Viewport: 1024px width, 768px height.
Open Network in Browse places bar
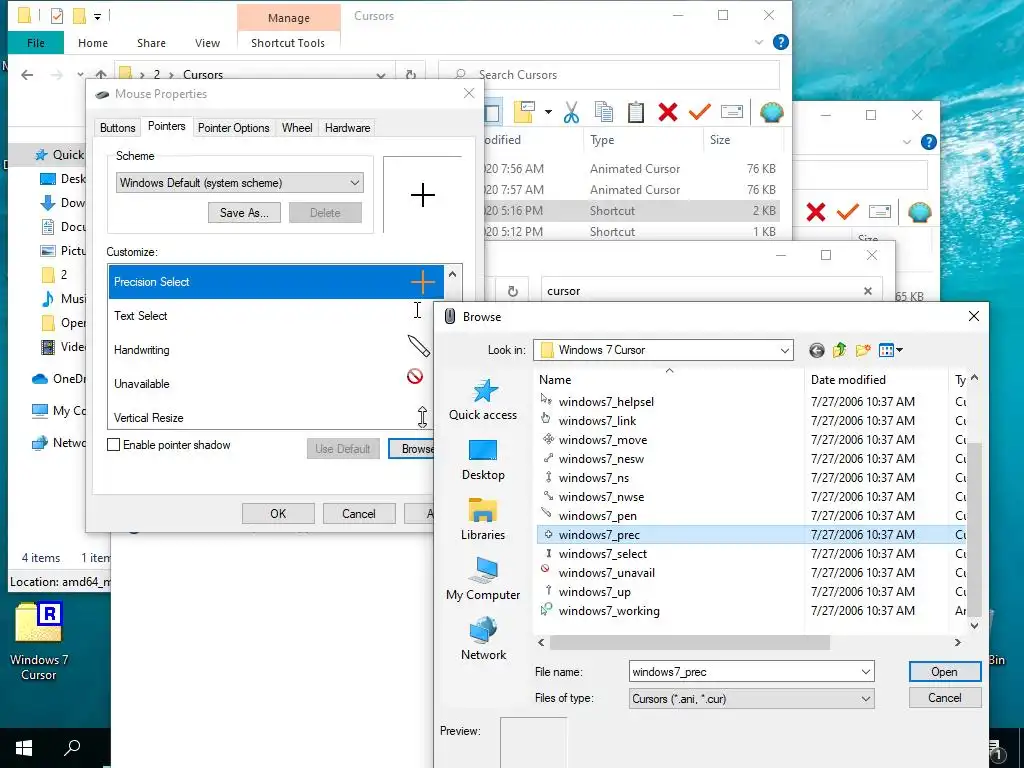(x=483, y=639)
